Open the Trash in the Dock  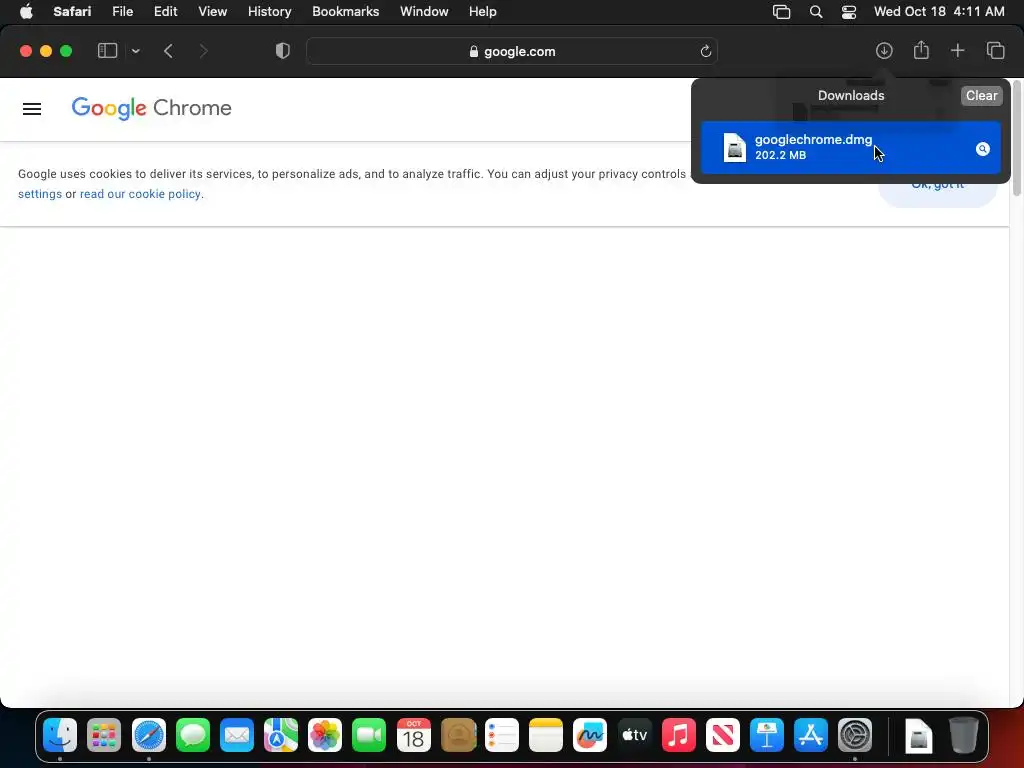point(963,736)
